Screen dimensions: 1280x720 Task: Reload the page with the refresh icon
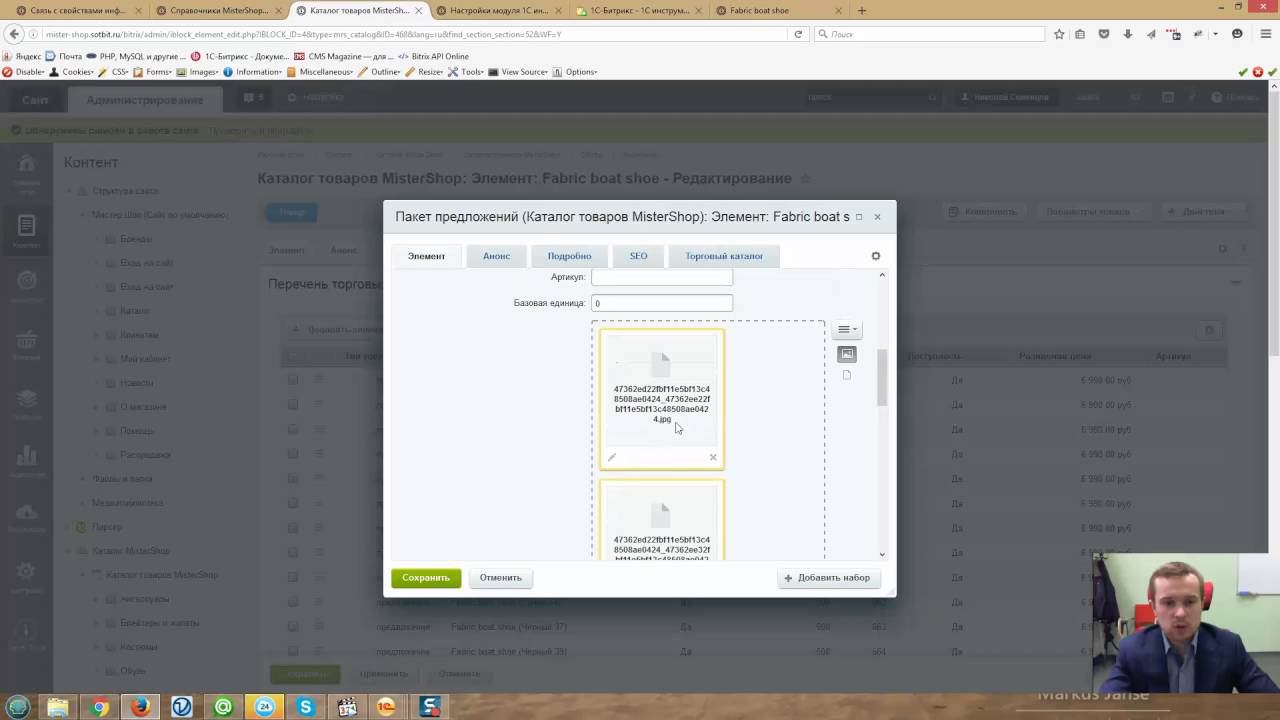coord(798,34)
